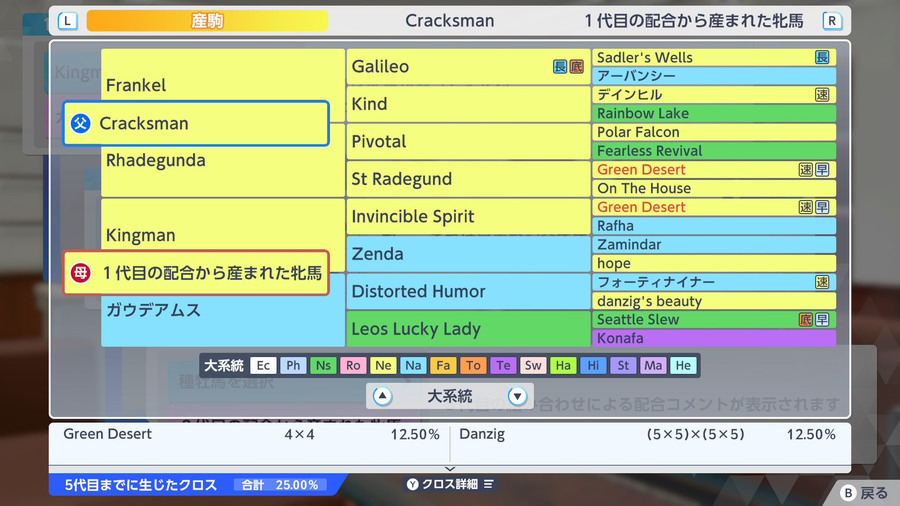Select the Na bloodline swatch
900x506 pixels.
pos(413,365)
